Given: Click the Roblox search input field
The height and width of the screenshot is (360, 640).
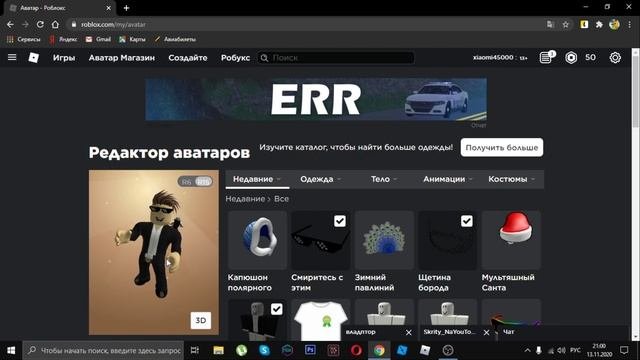Looking at the screenshot, I should 336,58.
